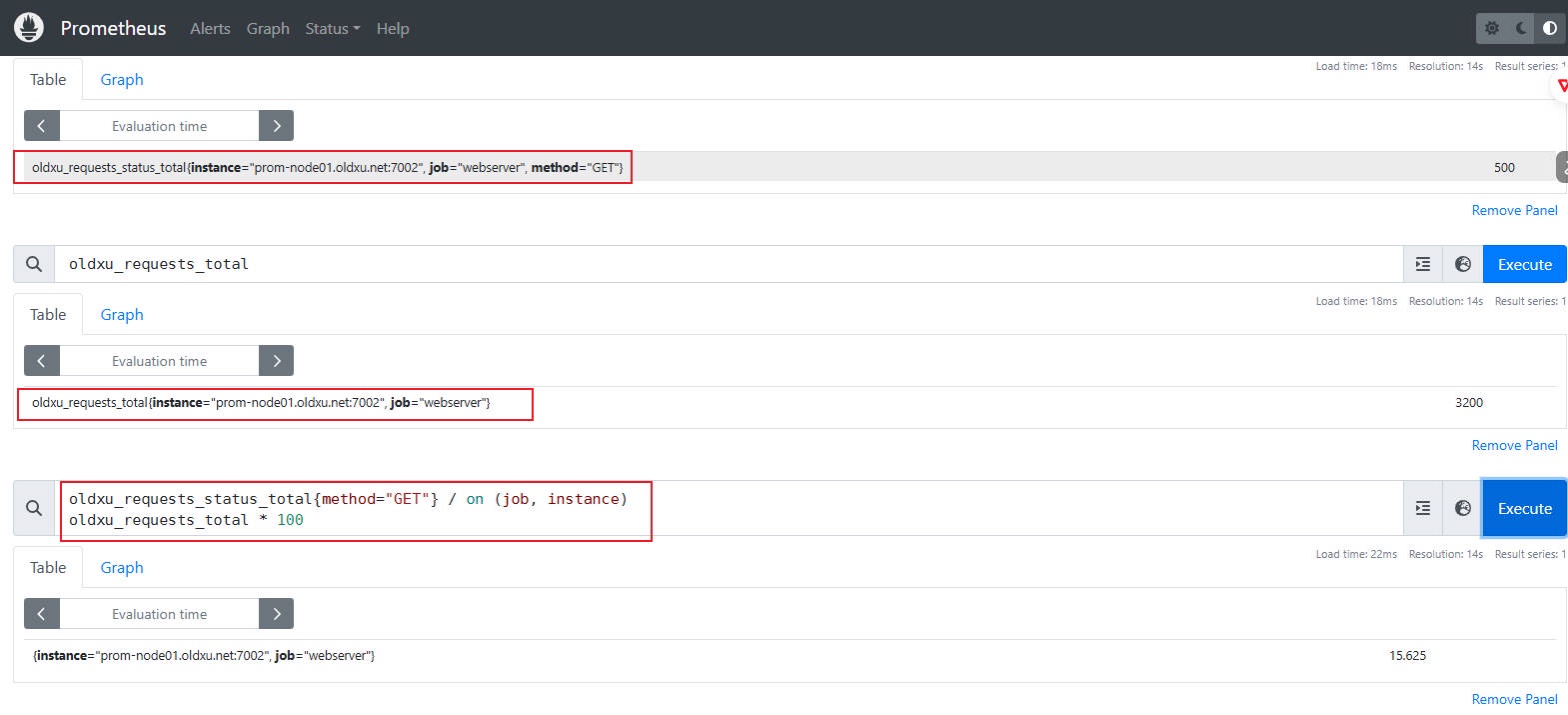Open metrics explorer for oldxu_requests_total query
The image size is (1568, 715).
point(1463,264)
